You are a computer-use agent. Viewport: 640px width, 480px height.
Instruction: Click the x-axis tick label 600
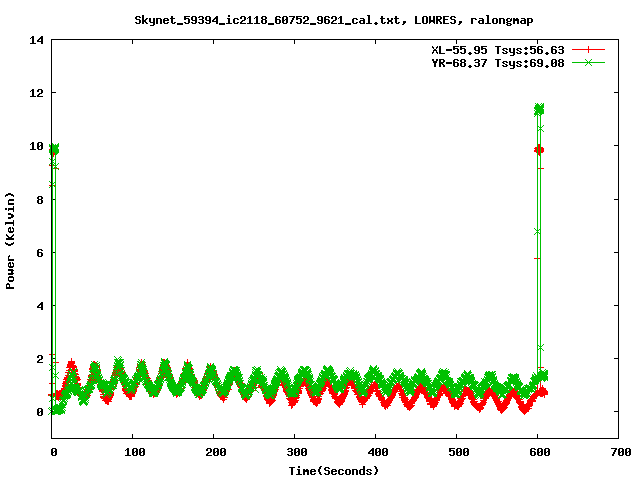tap(540, 452)
